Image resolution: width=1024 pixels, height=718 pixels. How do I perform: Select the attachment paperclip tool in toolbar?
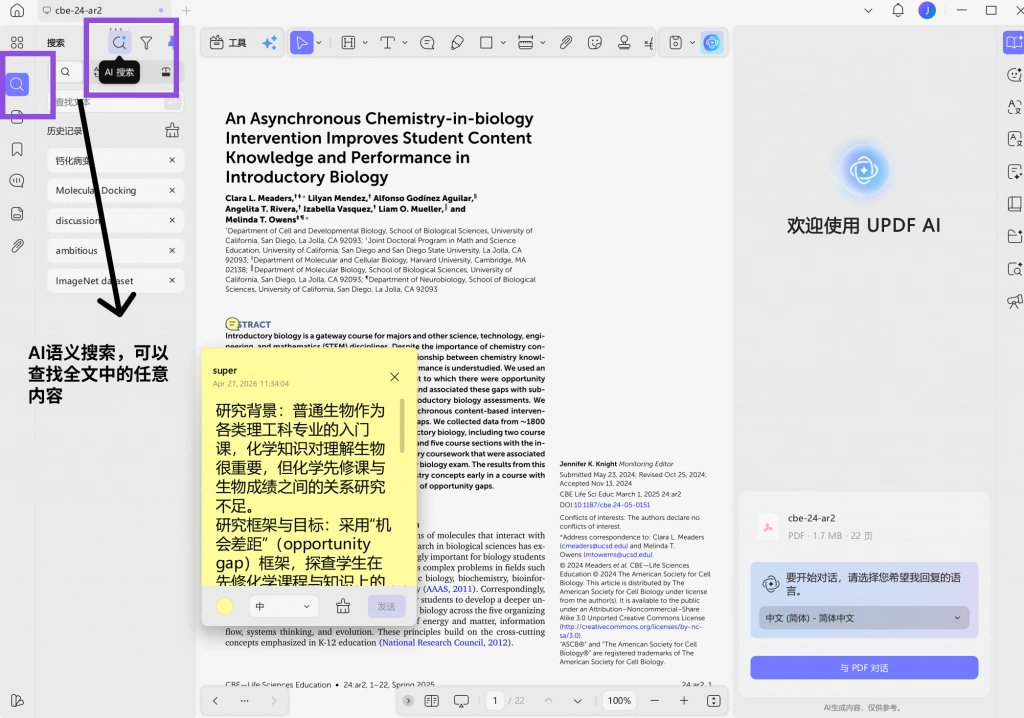point(566,43)
